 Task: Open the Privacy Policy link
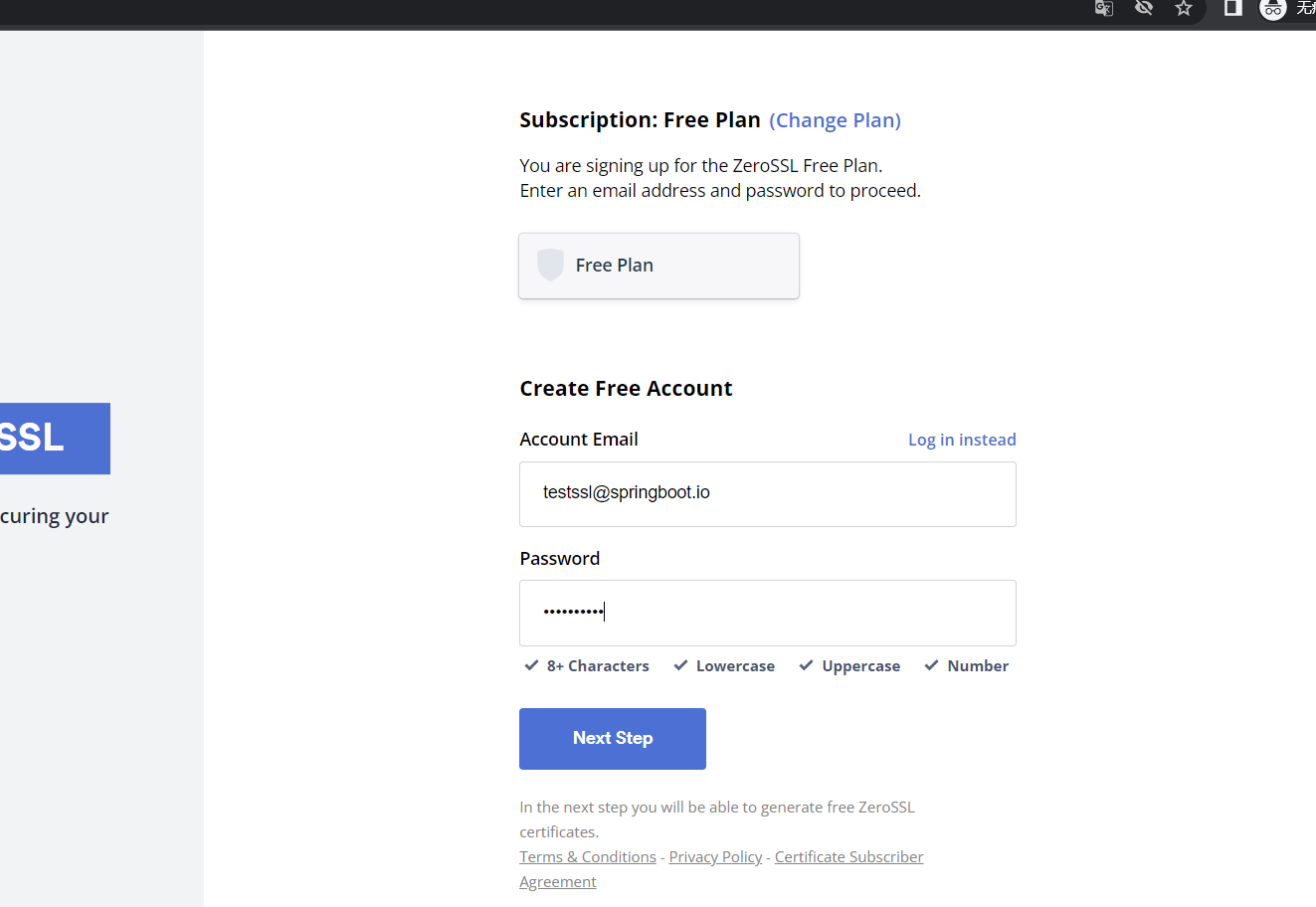pos(715,857)
